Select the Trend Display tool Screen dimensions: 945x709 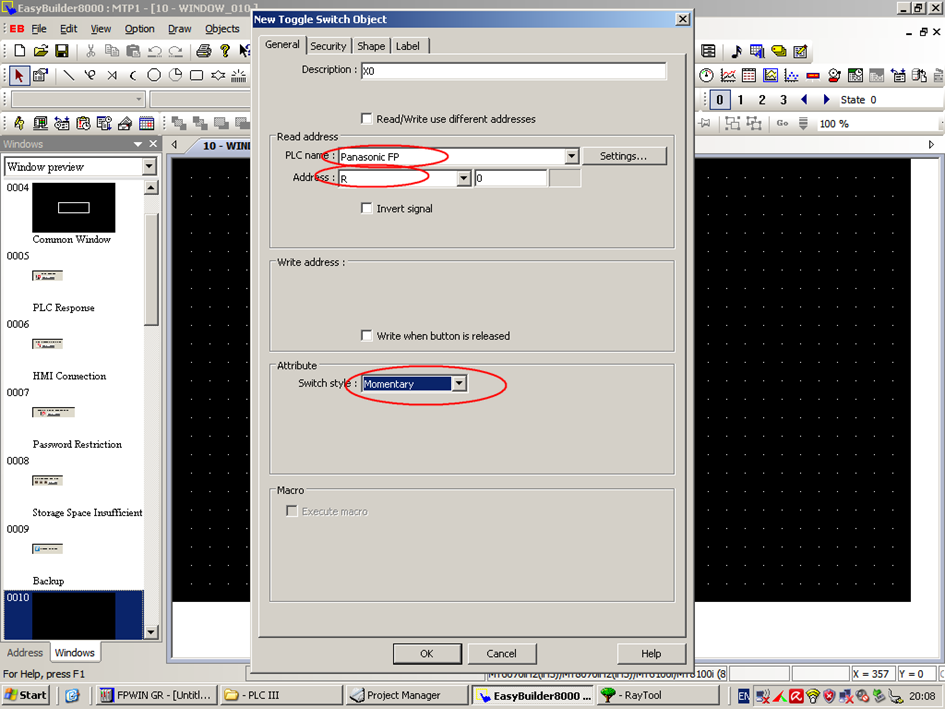coord(729,75)
